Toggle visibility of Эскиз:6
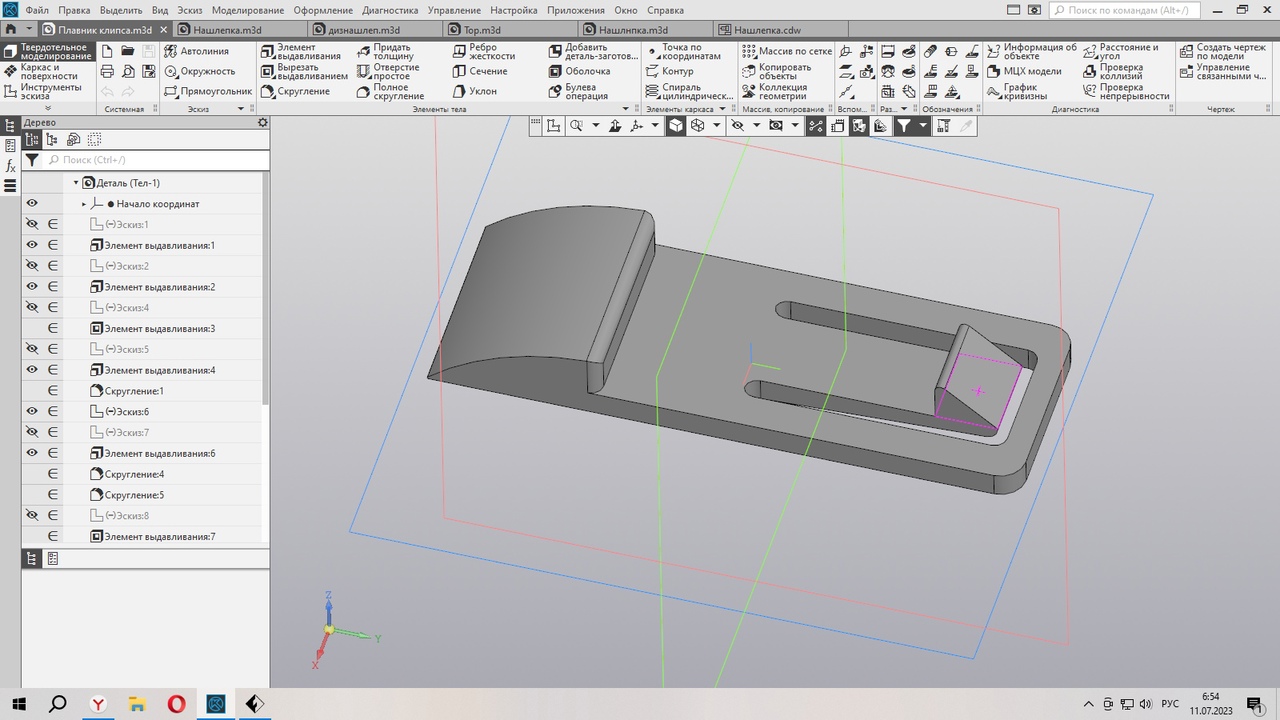The width and height of the screenshot is (1280, 720). (32, 412)
